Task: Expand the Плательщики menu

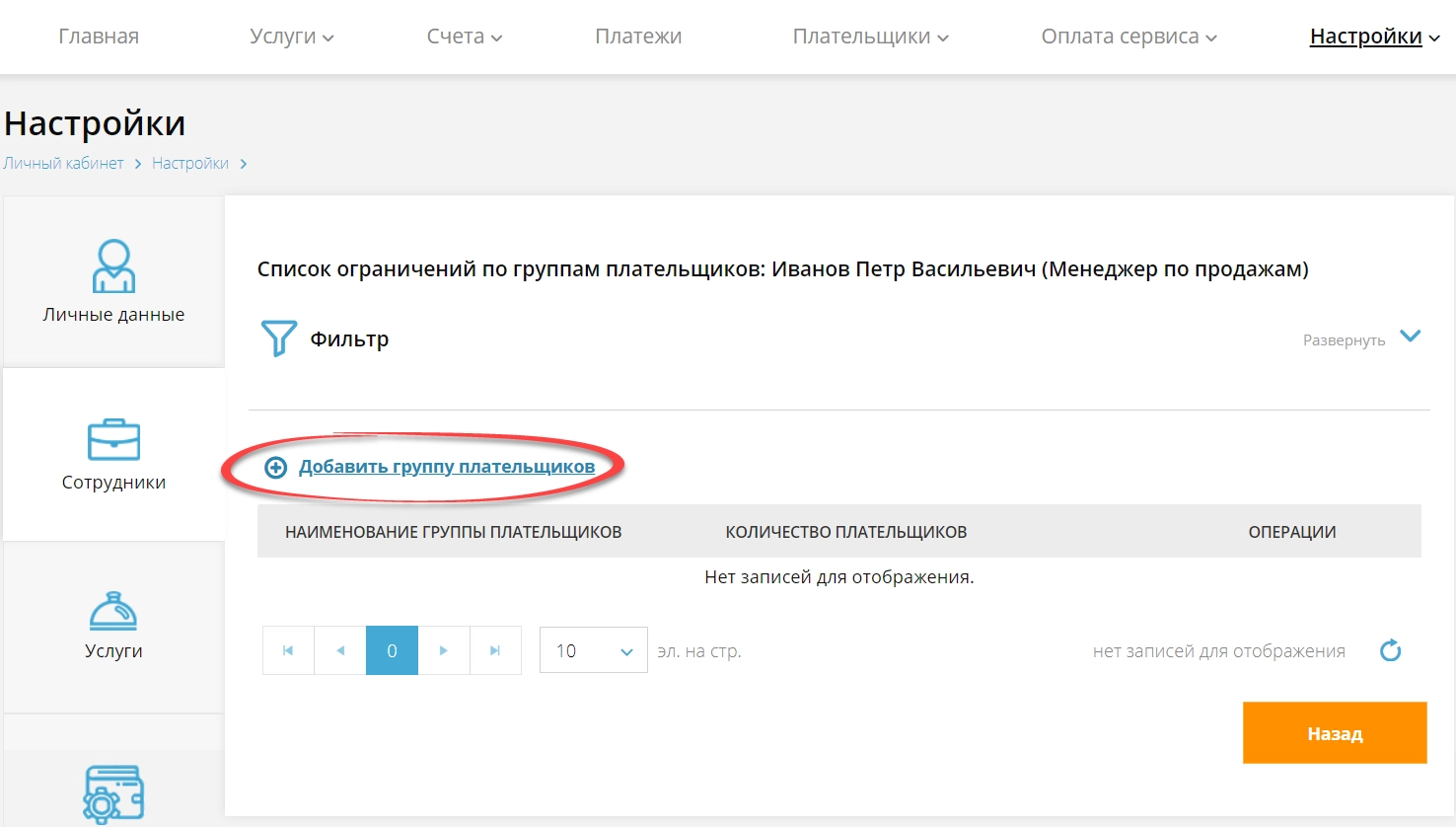Action: [871, 37]
